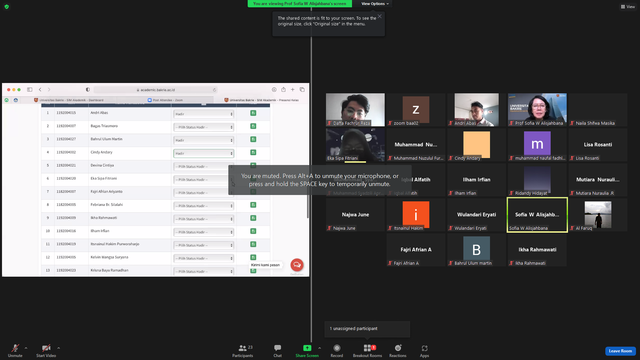Click green save icon in Ilham Irfian row
Viewport: 640px width, 360px height.
(x=253, y=231)
